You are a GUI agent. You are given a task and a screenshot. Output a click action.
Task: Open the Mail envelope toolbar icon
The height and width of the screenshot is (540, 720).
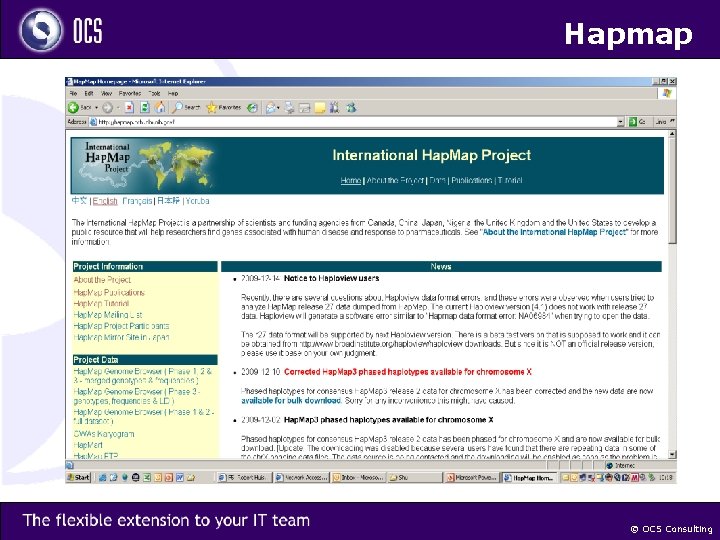(271, 108)
